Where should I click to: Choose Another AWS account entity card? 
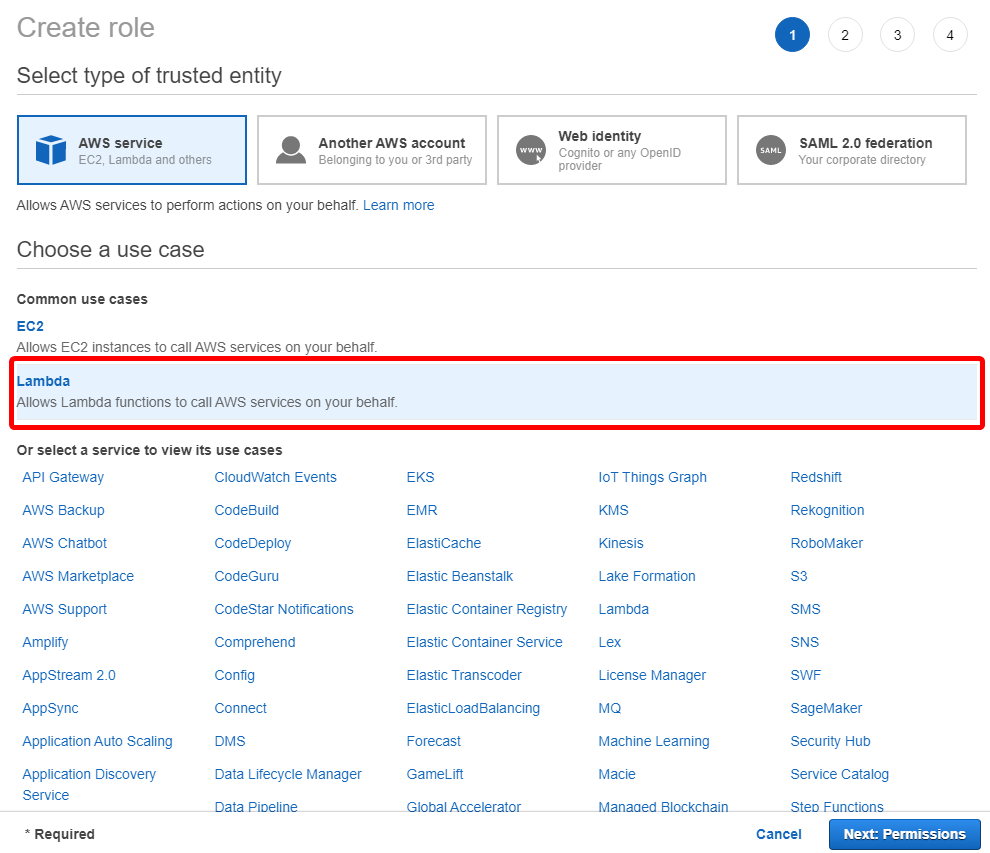(372, 150)
